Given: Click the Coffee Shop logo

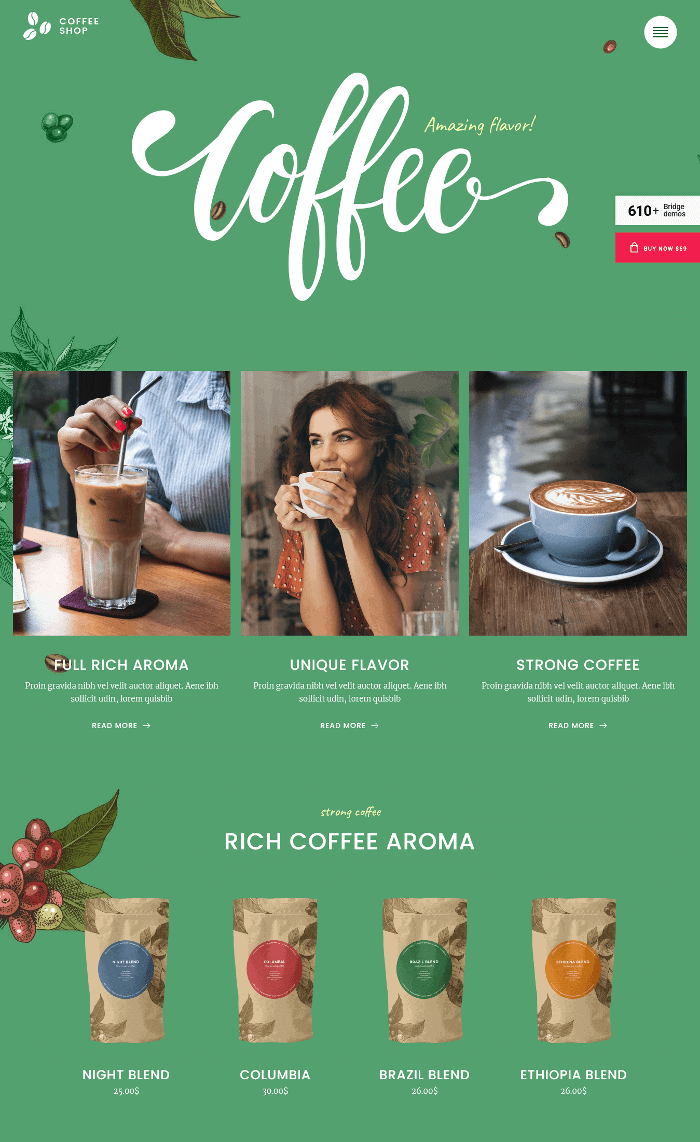Looking at the screenshot, I should point(61,26).
